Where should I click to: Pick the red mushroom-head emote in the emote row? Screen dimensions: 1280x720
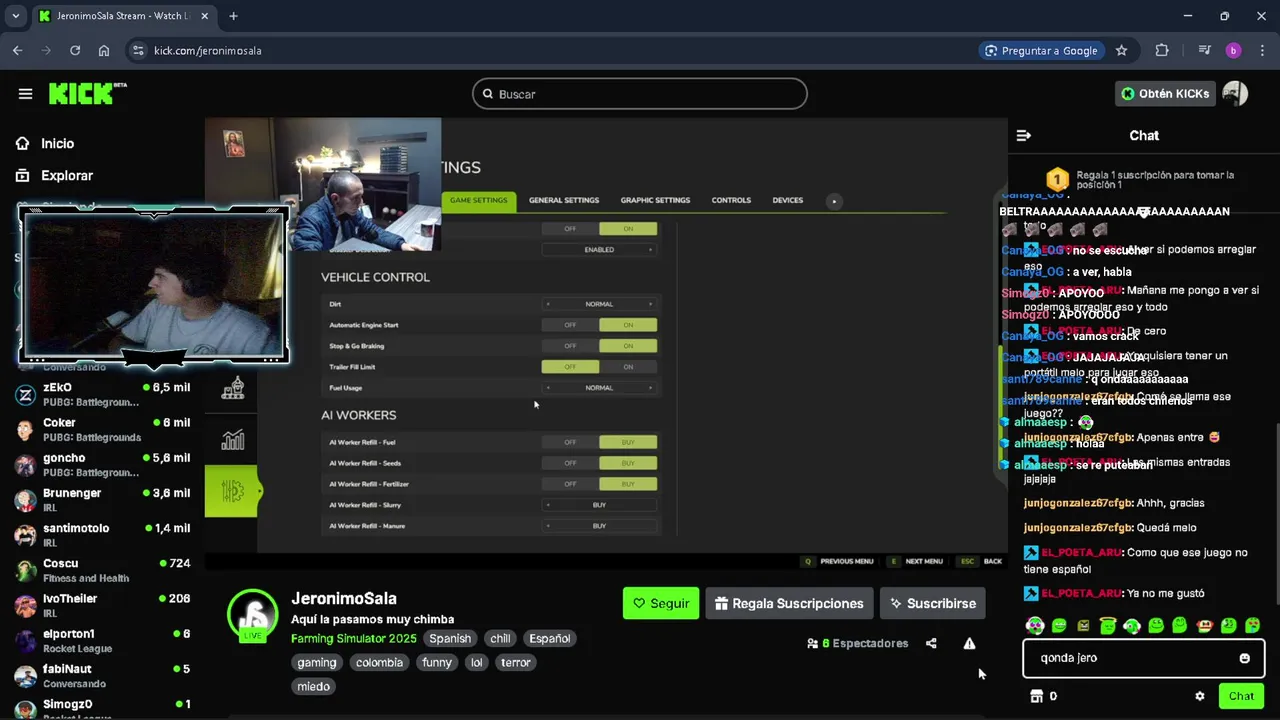[1204, 626]
